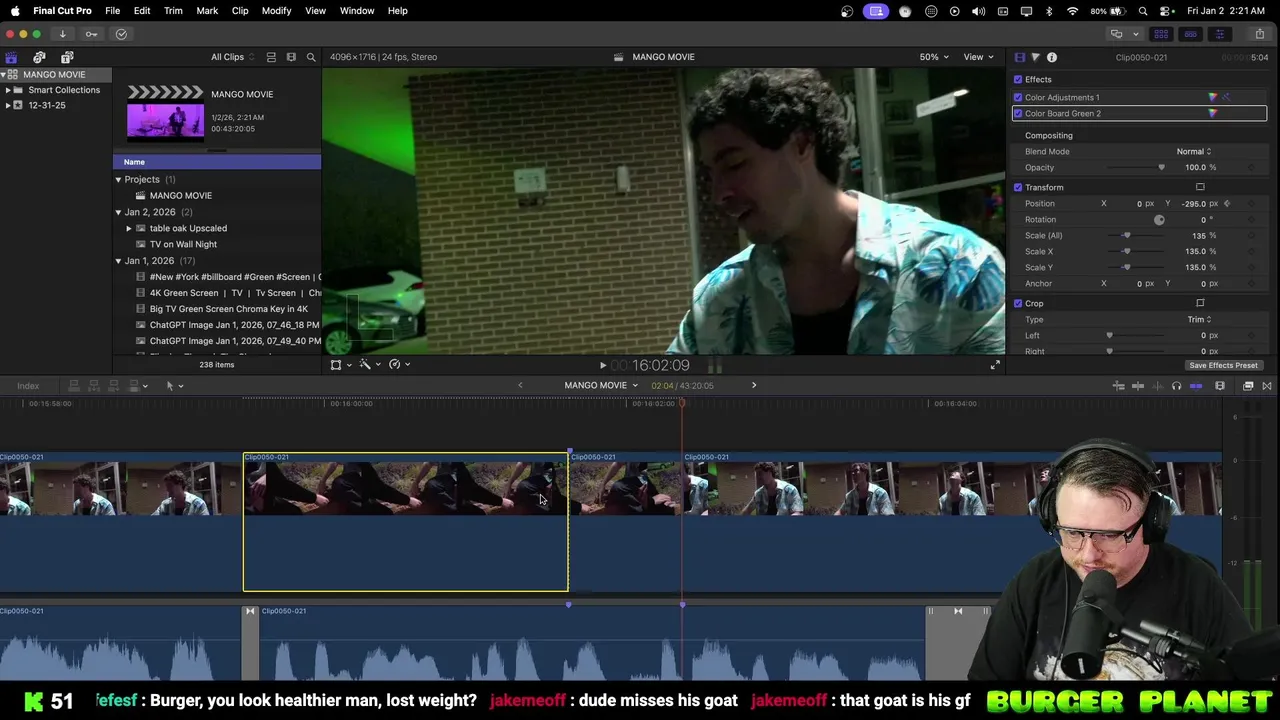
Task: Uncheck the Transform checkbox
Action: click(1018, 187)
